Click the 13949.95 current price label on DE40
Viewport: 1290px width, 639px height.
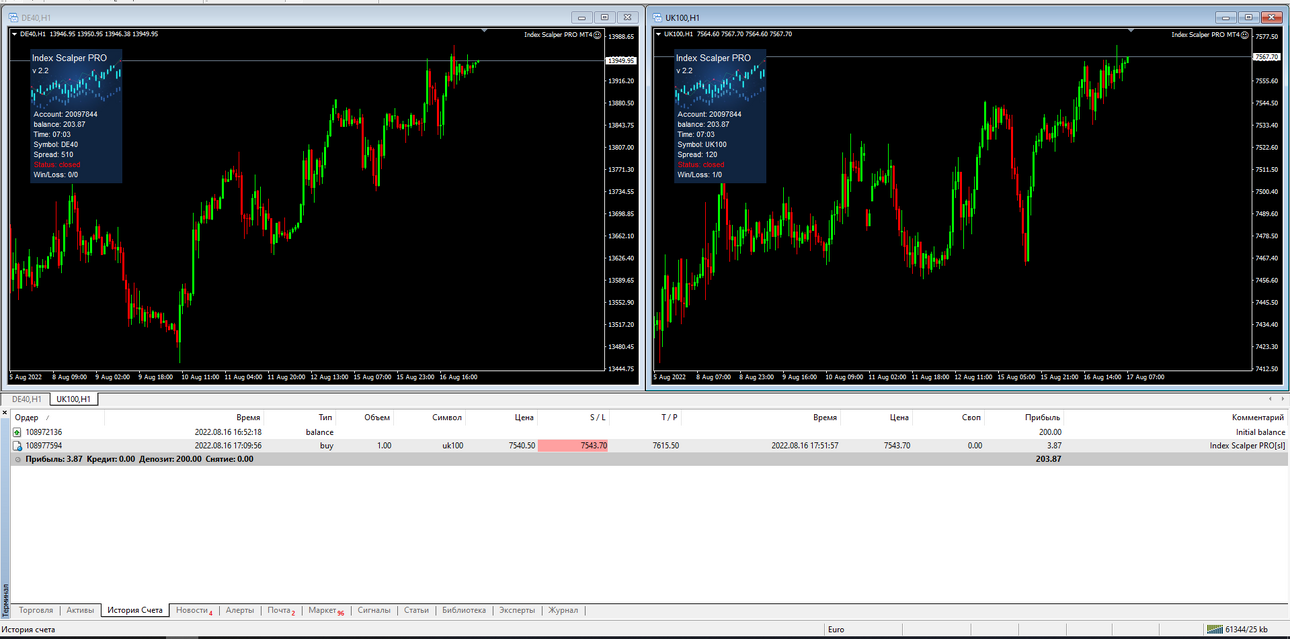pos(621,60)
